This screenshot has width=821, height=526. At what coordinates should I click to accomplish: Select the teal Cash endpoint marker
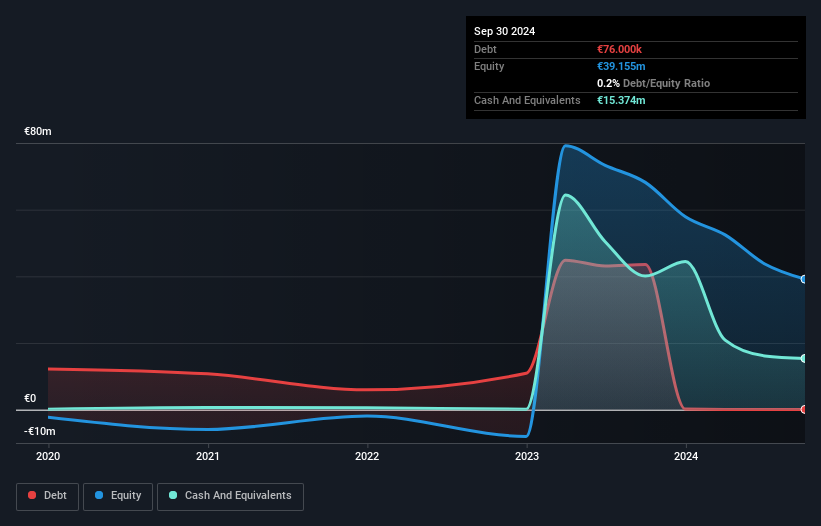click(804, 359)
